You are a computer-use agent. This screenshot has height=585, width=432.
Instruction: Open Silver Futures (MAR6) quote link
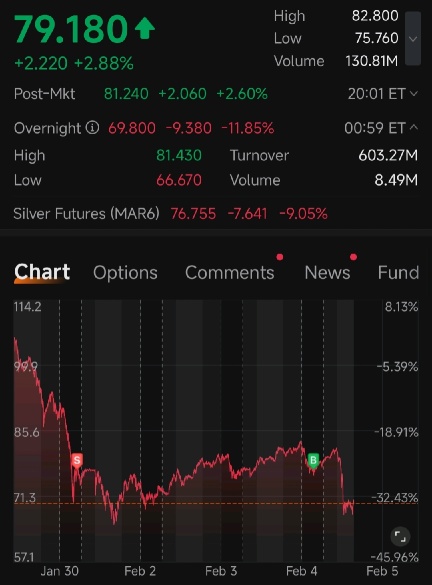87,214
